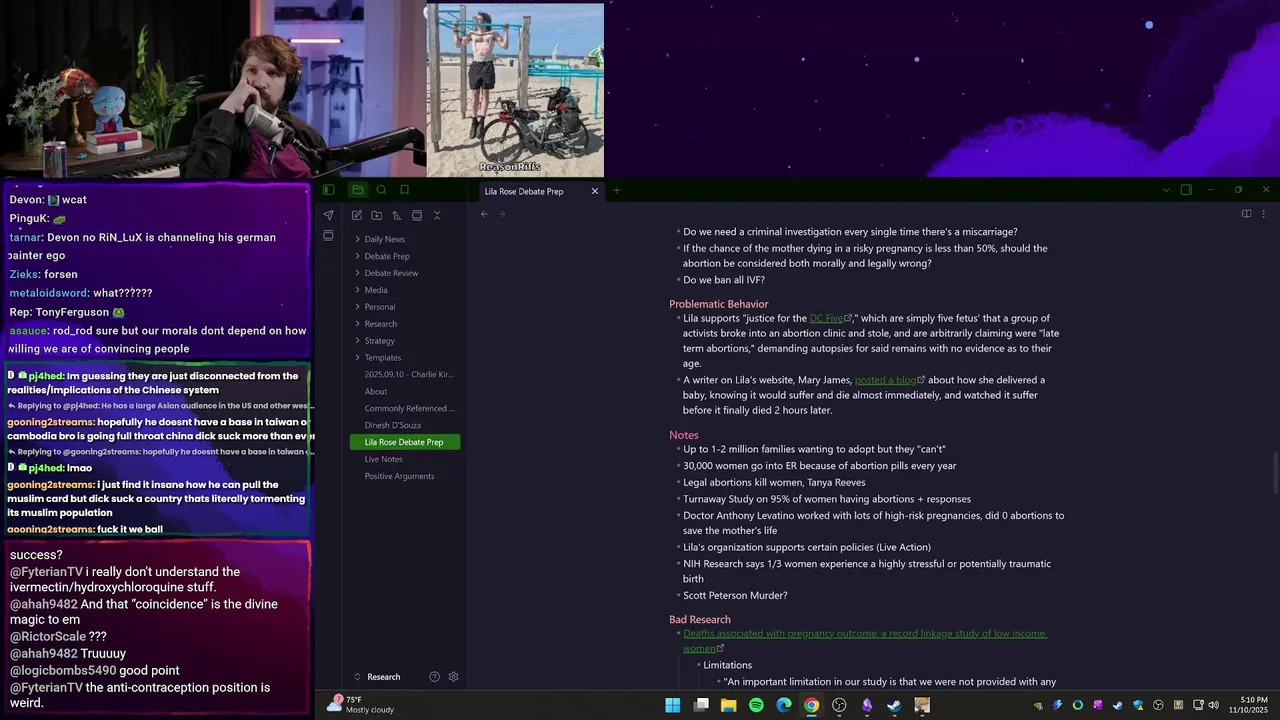The image size is (1280, 720).
Task: Open Microsoft Edge from taskbar
Action: [x=784, y=705]
